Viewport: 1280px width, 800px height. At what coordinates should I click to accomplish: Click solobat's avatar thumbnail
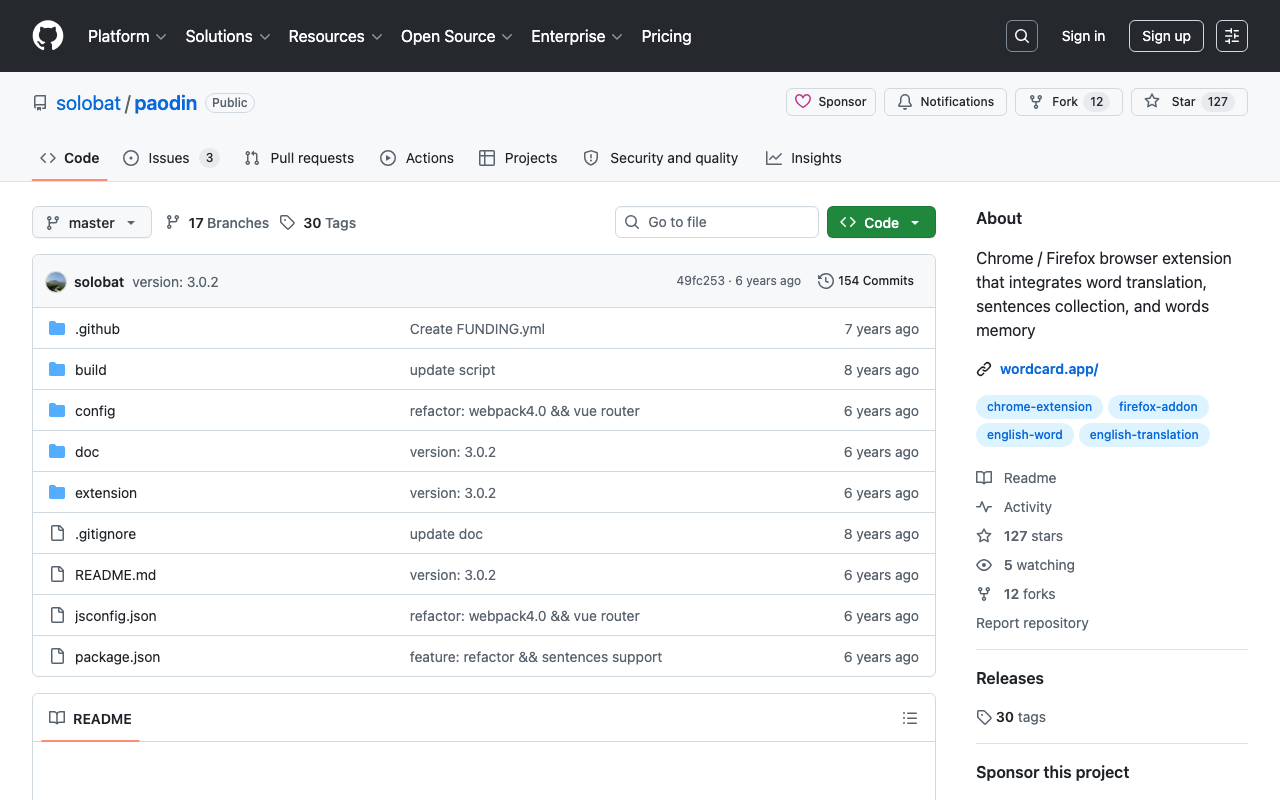click(x=56, y=282)
